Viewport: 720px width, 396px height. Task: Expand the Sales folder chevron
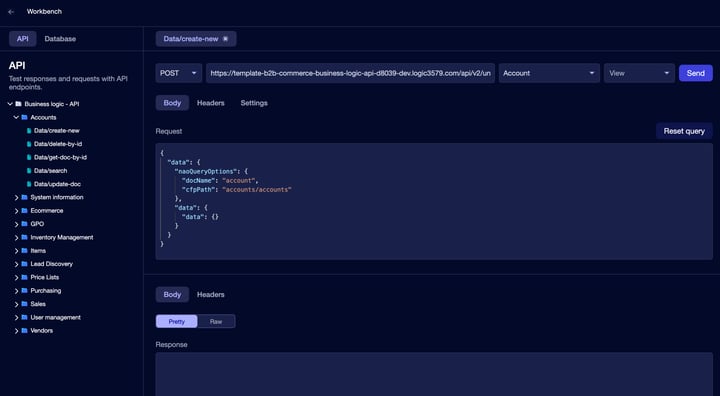[x=16, y=304]
